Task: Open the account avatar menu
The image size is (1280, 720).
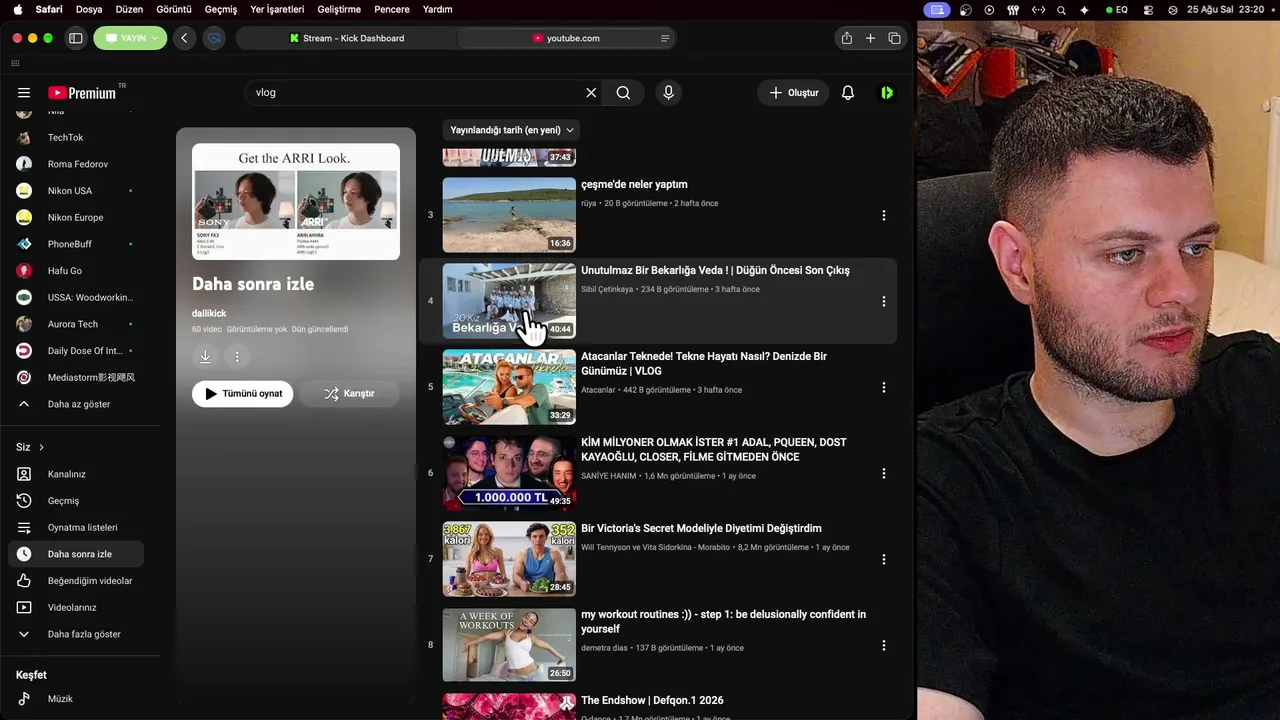Action: [x=887, y=93]
